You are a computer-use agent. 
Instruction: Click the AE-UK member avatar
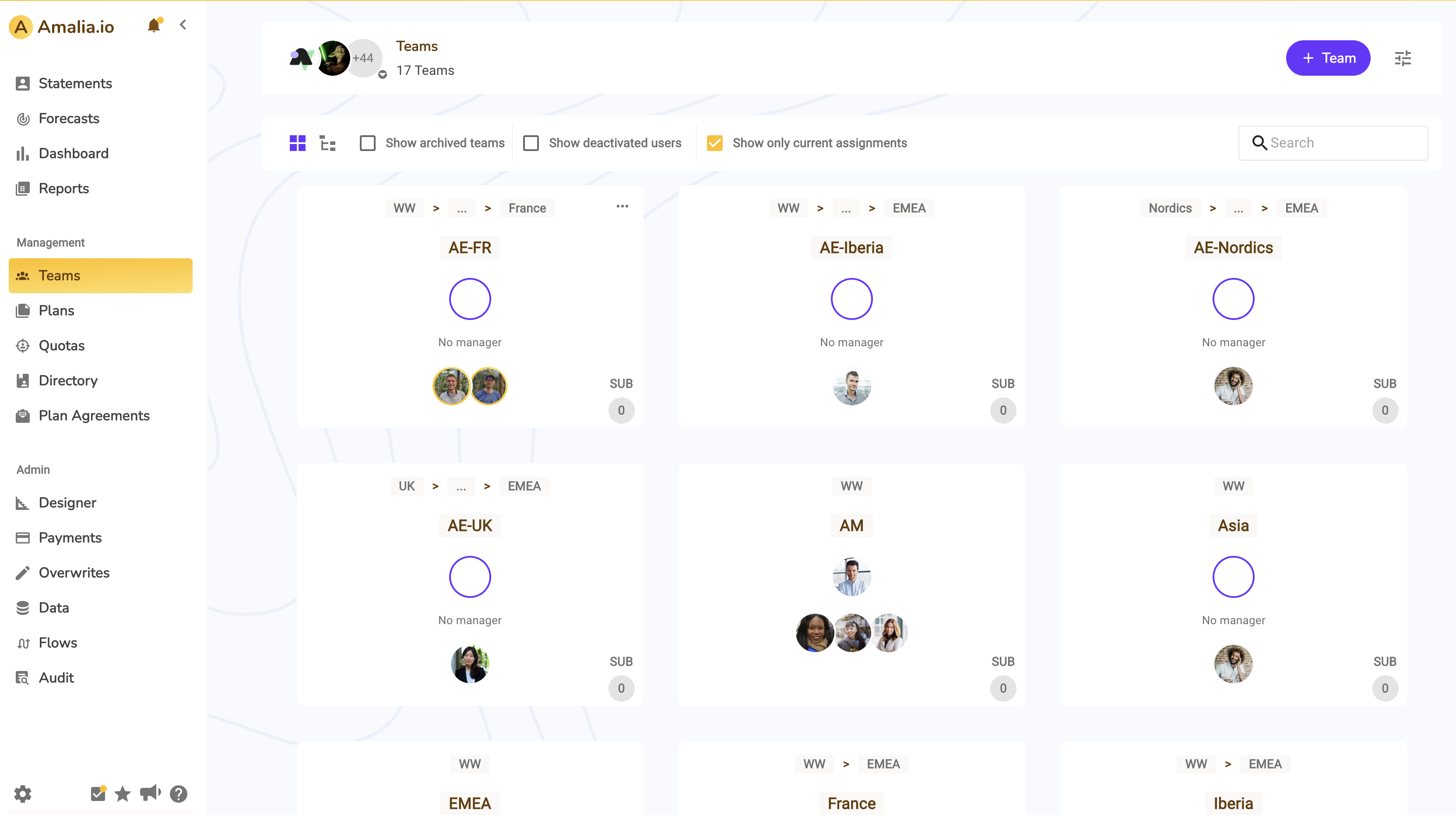[470, 665]
